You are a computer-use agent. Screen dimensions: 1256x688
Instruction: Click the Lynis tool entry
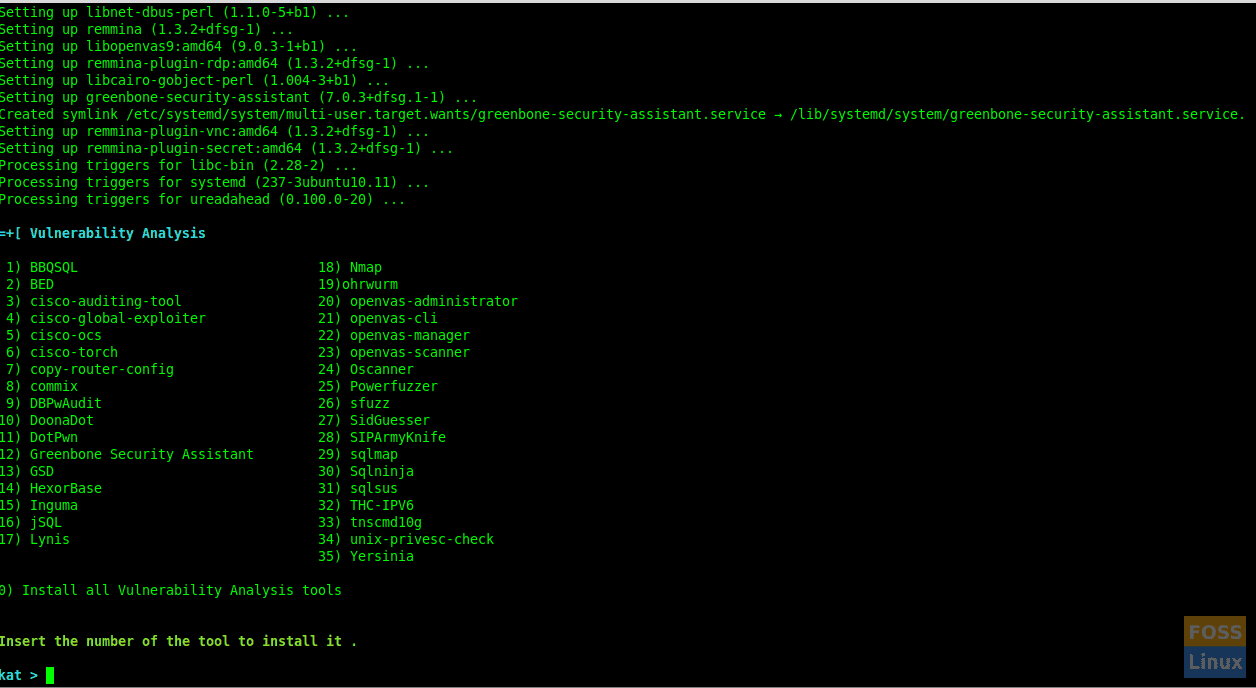(x=49, y=539)
